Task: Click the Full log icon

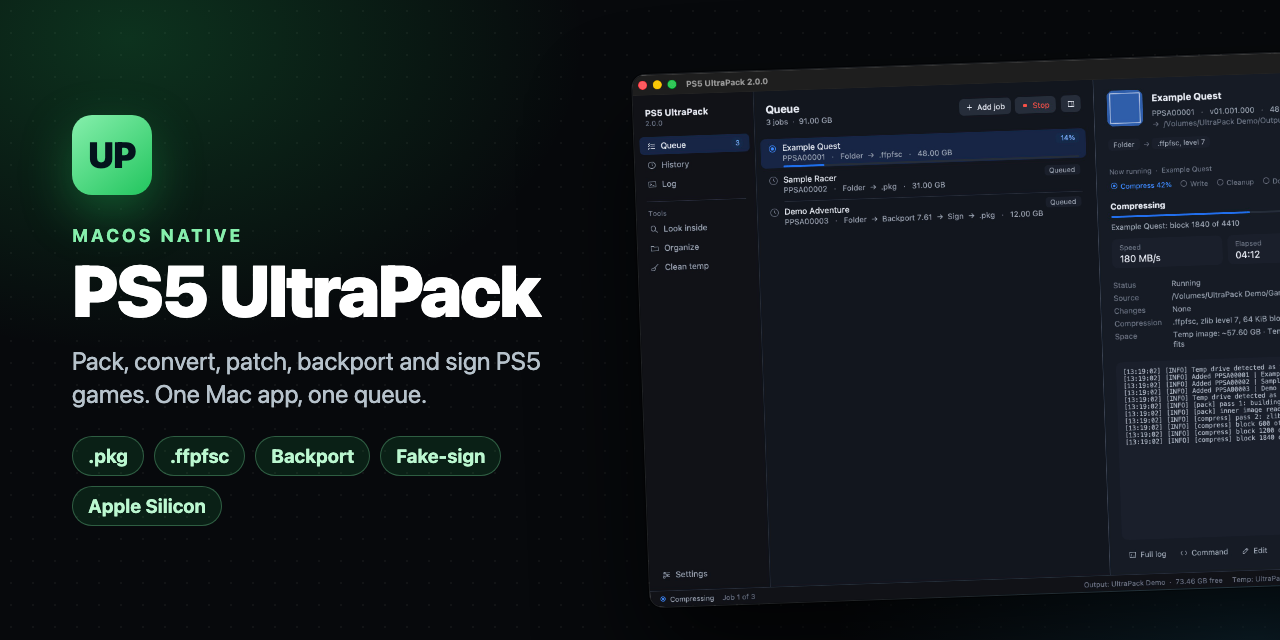Action: [1133, 555]
